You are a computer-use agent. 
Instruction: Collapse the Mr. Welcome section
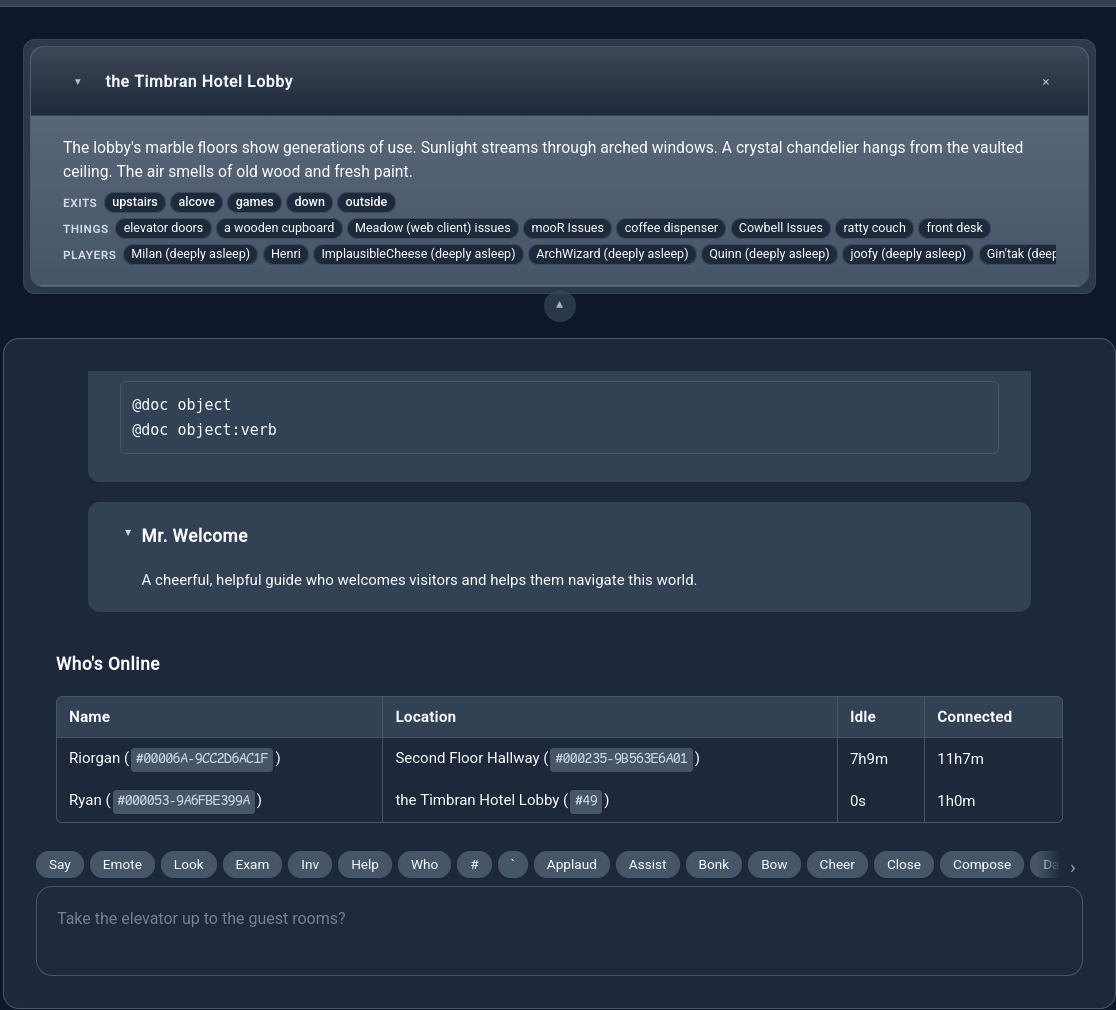tap(128, 534)
